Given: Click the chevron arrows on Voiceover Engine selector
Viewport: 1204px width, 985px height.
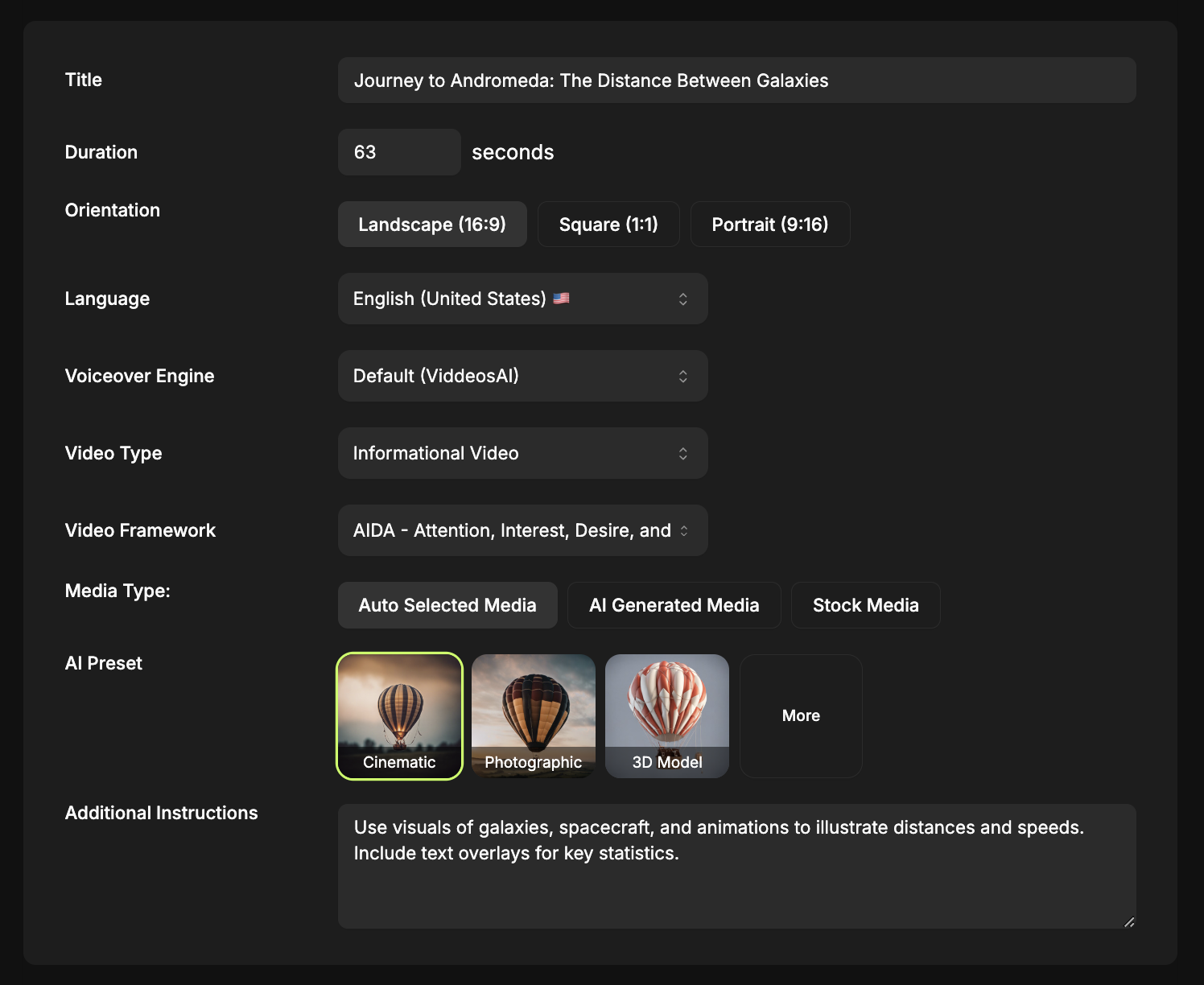Looking at the screenshot, I should (x=682, y=376).
